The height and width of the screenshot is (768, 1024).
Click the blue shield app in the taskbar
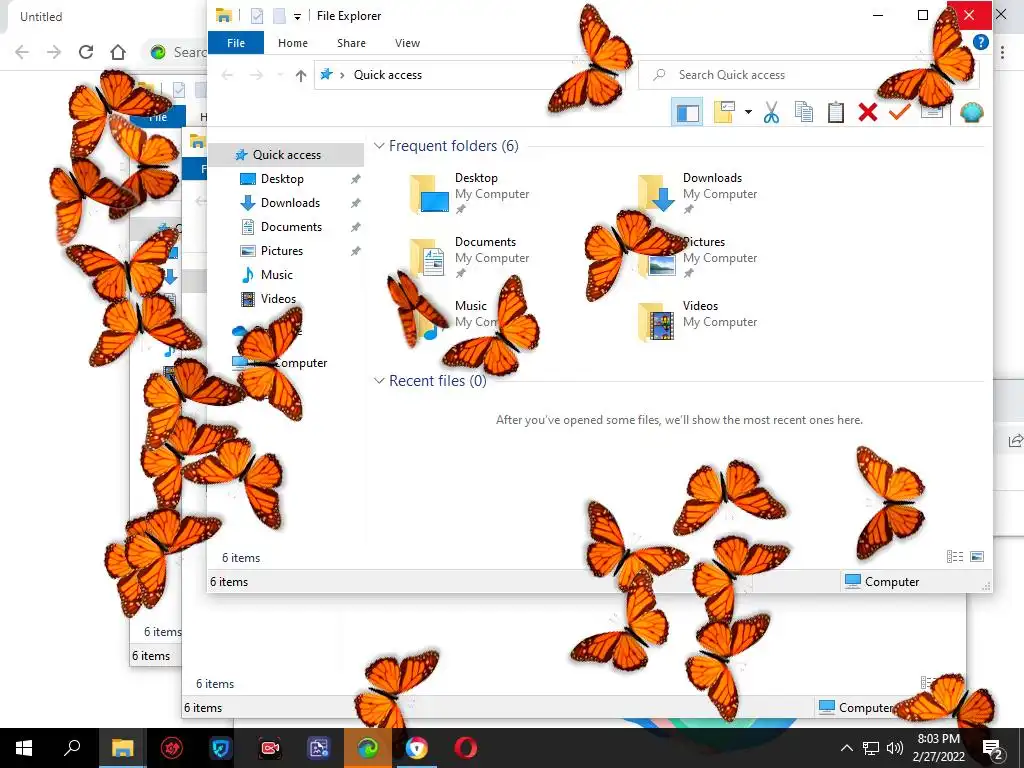tap(221, 748)
